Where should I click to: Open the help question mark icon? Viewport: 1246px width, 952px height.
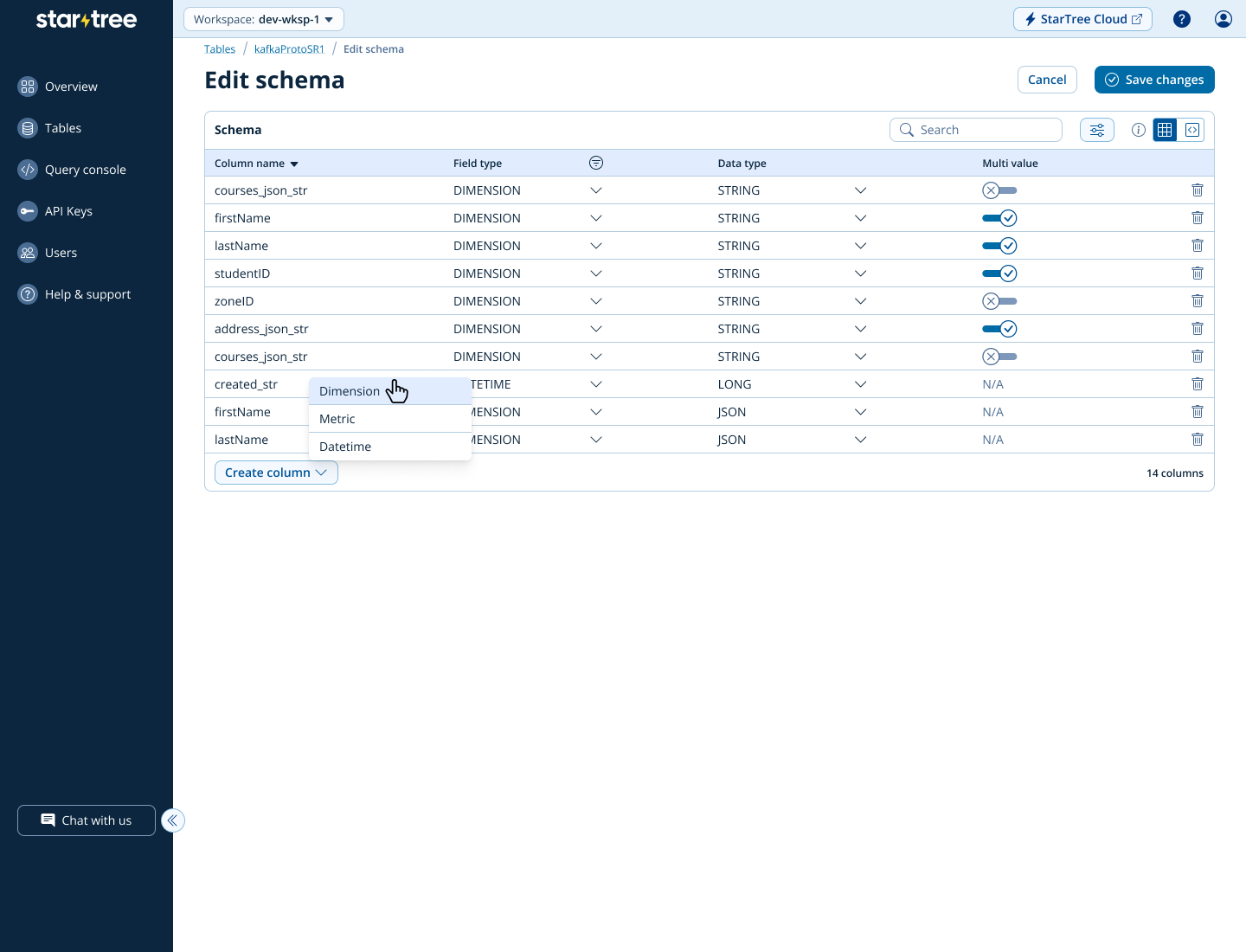click(x=1181, y=19)
